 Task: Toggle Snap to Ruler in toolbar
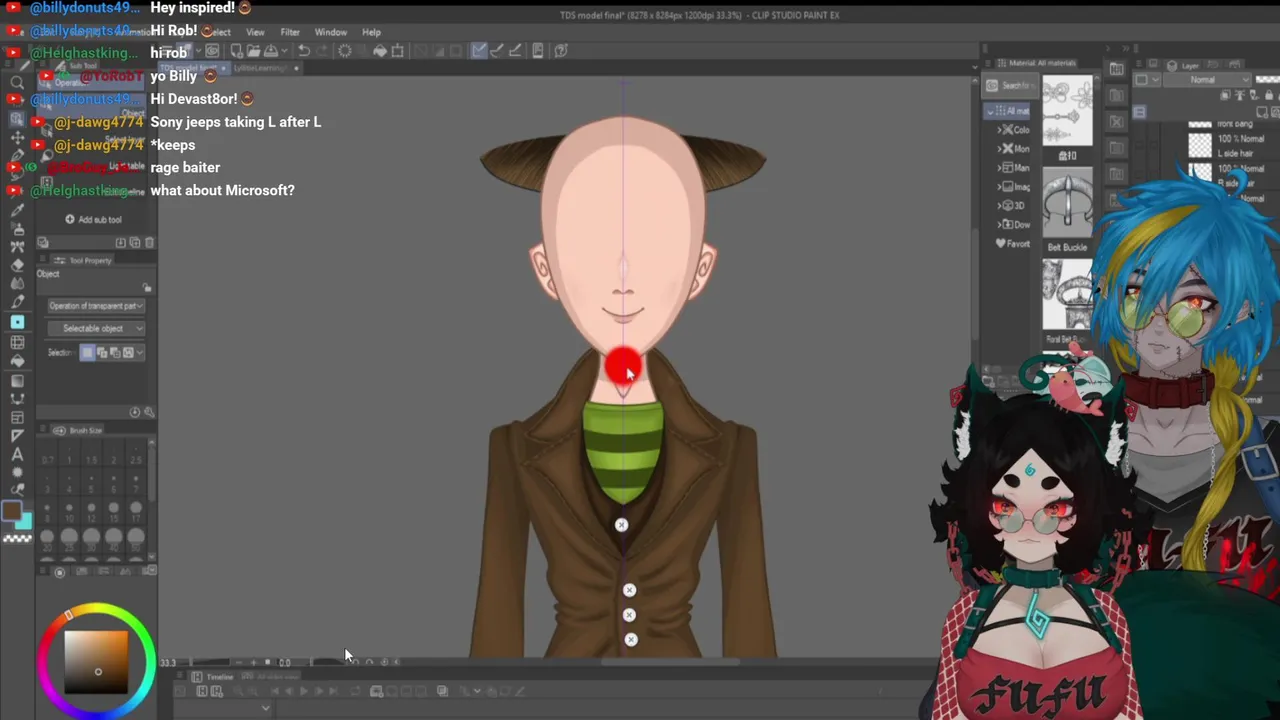479,51
